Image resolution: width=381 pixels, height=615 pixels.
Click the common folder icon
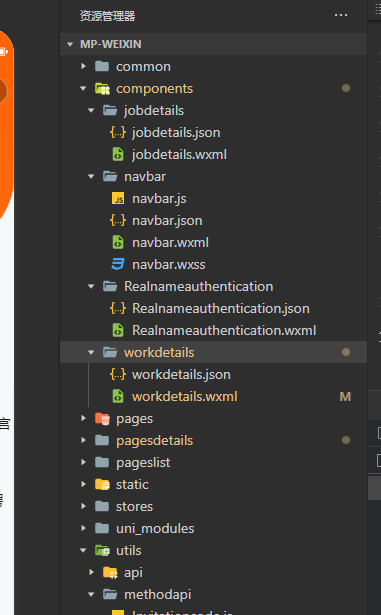coord(102,66)
